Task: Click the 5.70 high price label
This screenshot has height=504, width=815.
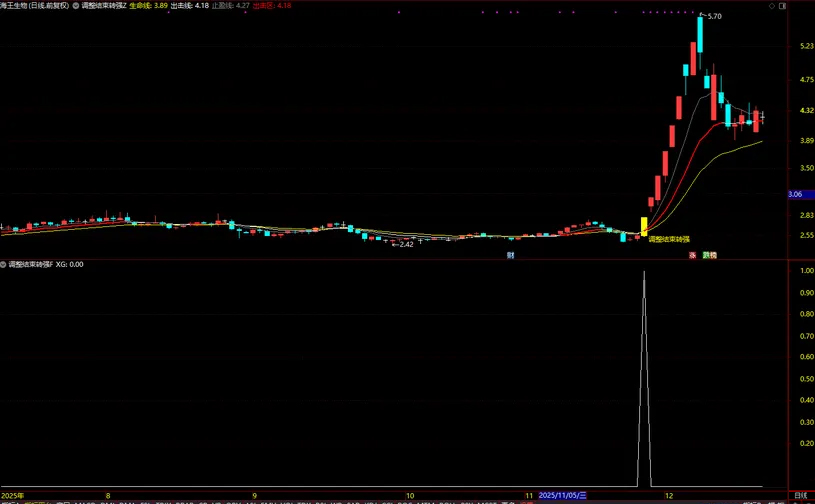Action: [x=713, y=17]
